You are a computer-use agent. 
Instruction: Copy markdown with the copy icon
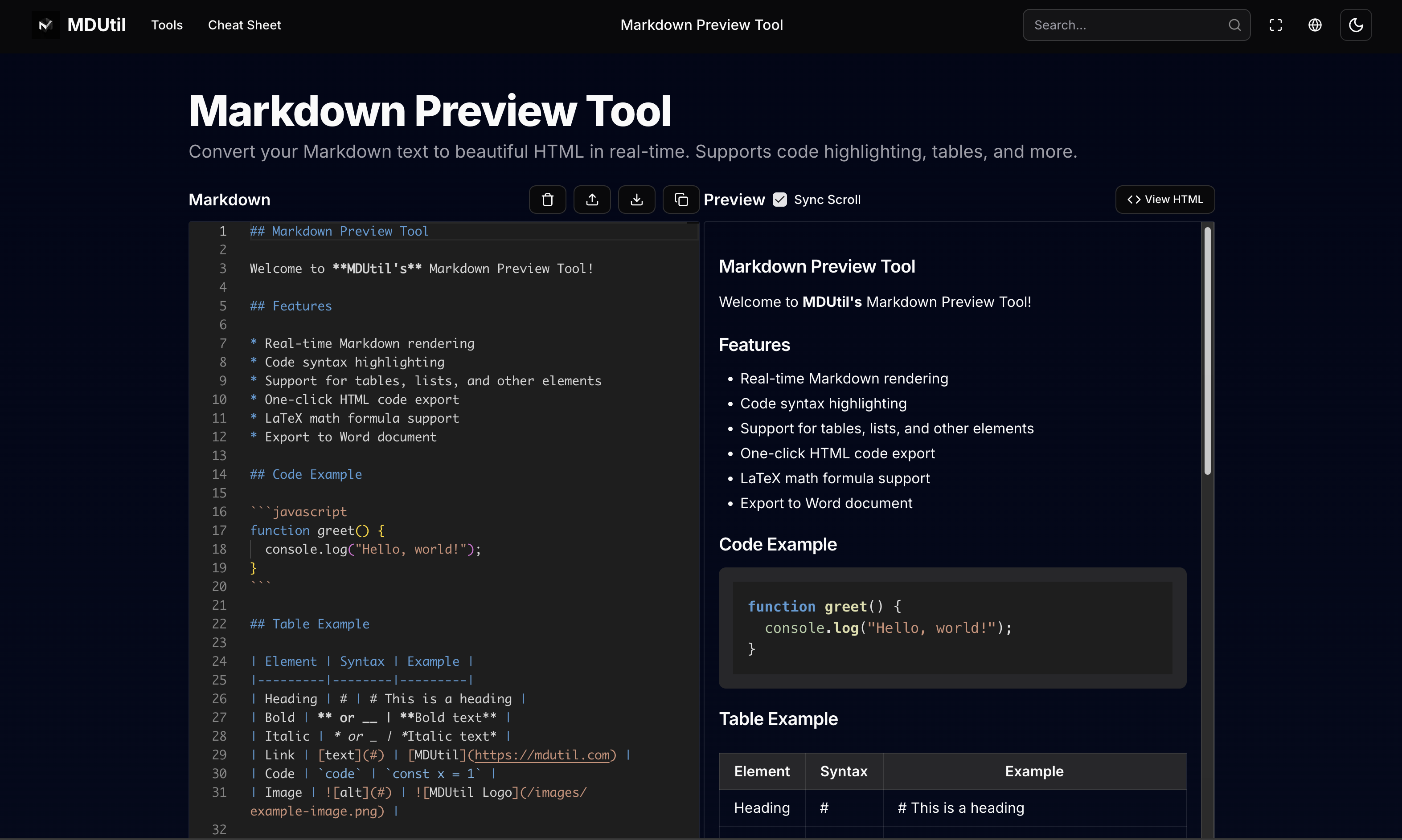point(681,199)
